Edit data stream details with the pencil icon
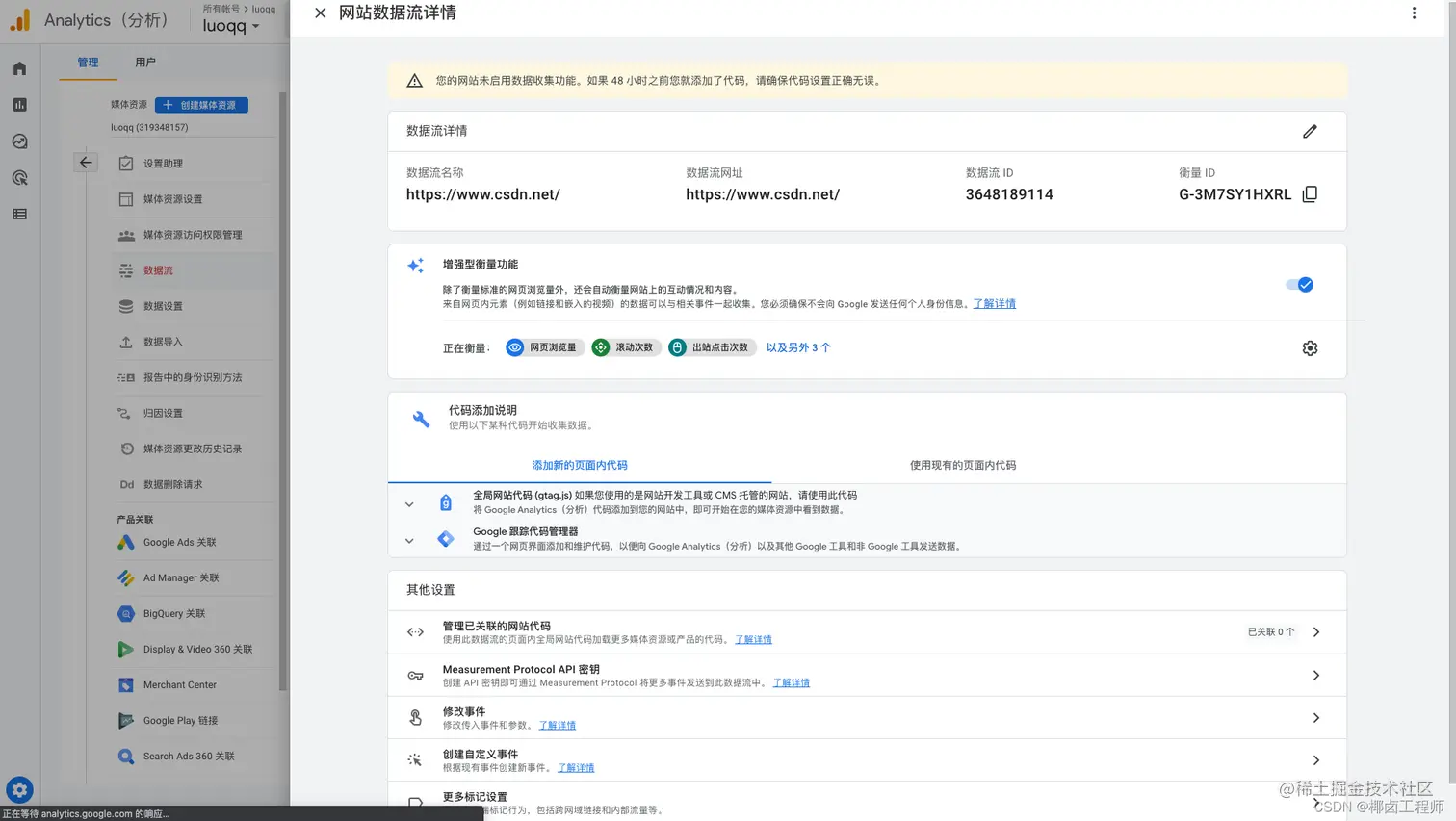 pyautogui.click(x=1310, y=131)
